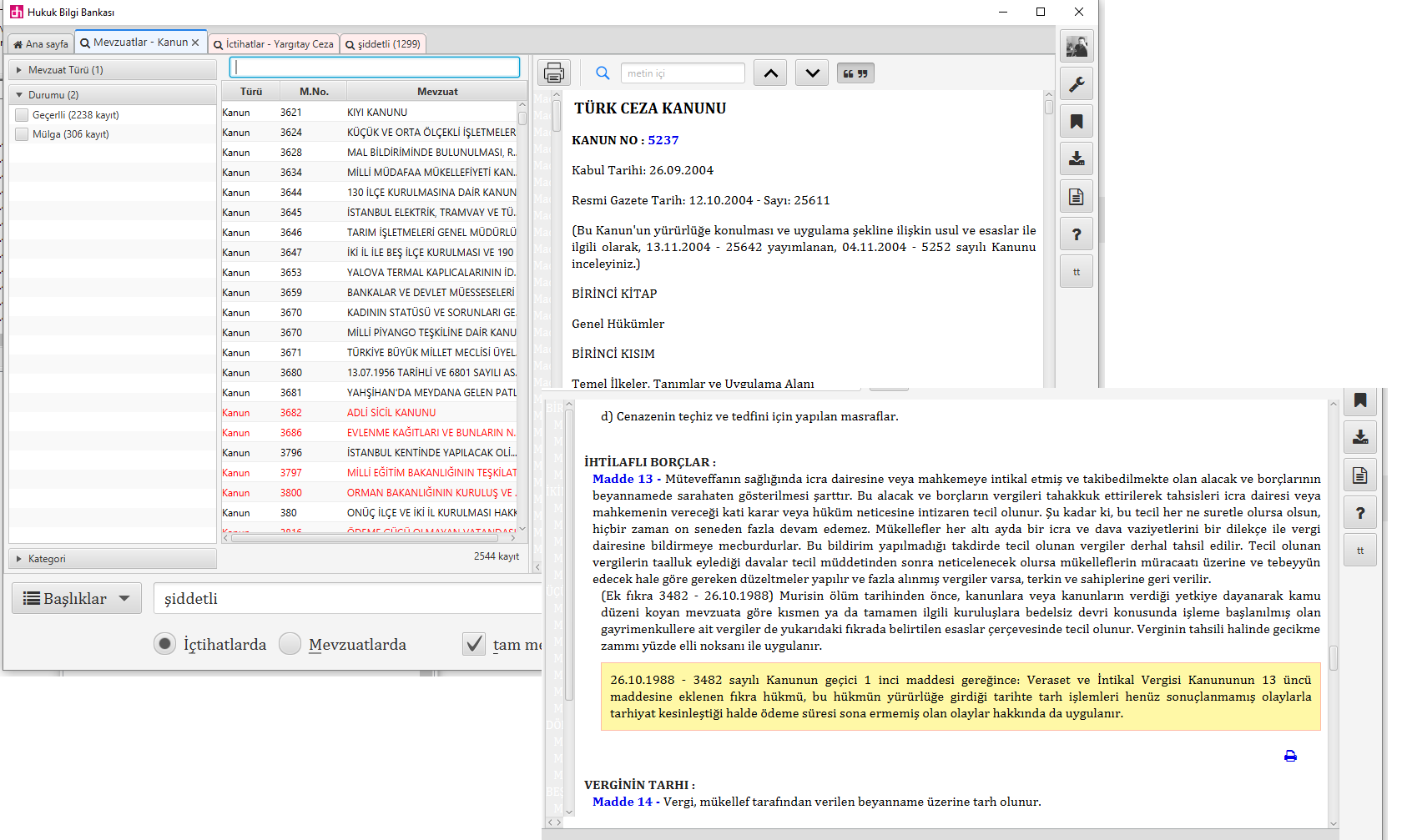The image size is (1412, 840).
Task: Open the wrench settings tool
Action: tap(1077, 84)
